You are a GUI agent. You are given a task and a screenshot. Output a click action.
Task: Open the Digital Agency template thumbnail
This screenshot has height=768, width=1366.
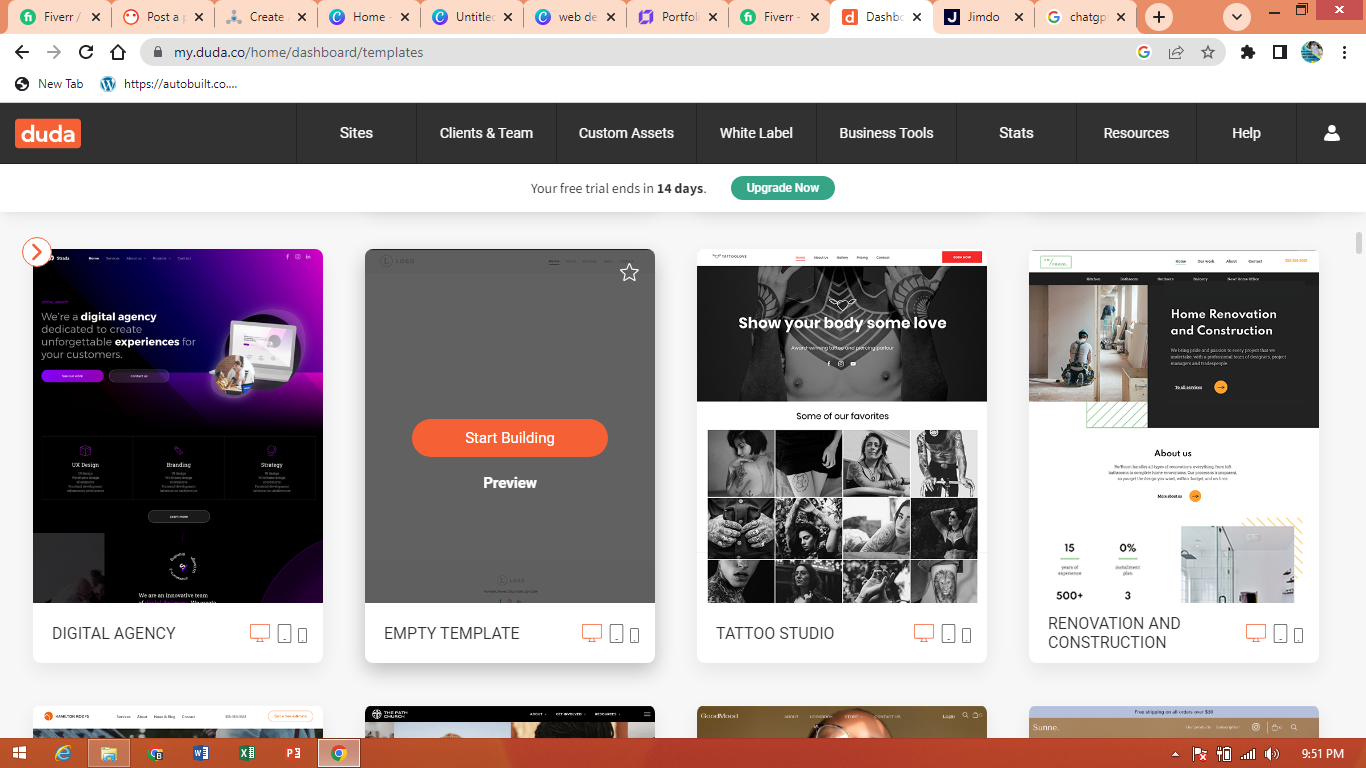(178, 426)
